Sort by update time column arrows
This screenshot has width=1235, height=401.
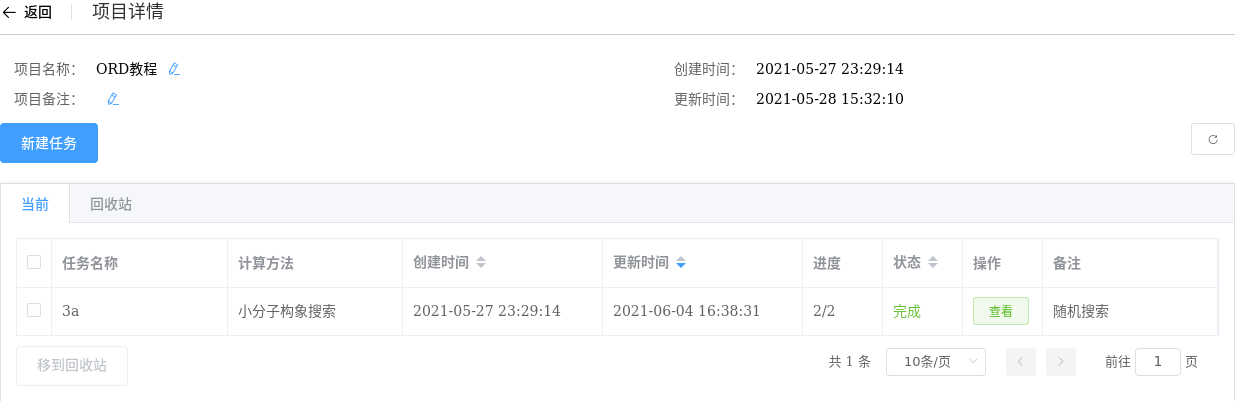tap(681, 263)
